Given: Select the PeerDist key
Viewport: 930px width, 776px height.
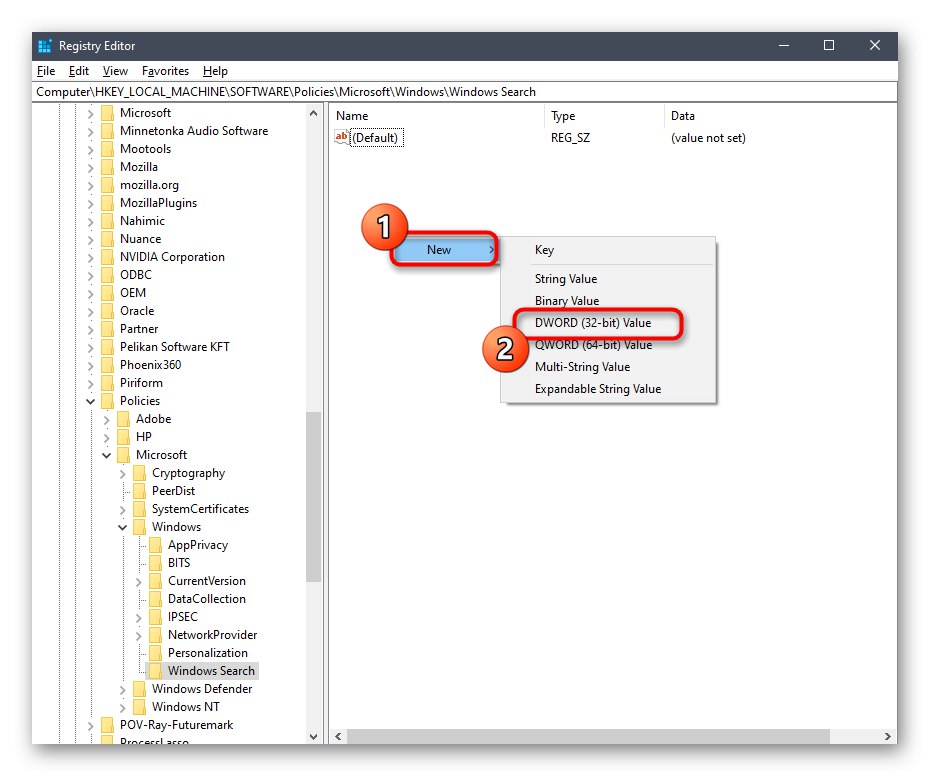Looking at the screenshot, I should tap(173, 491).
